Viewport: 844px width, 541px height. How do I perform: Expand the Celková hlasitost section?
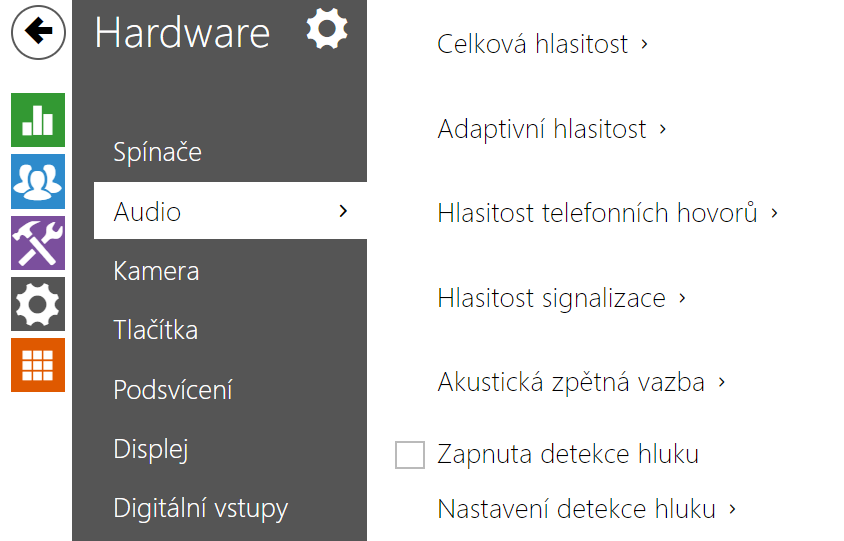coord(543,44)
